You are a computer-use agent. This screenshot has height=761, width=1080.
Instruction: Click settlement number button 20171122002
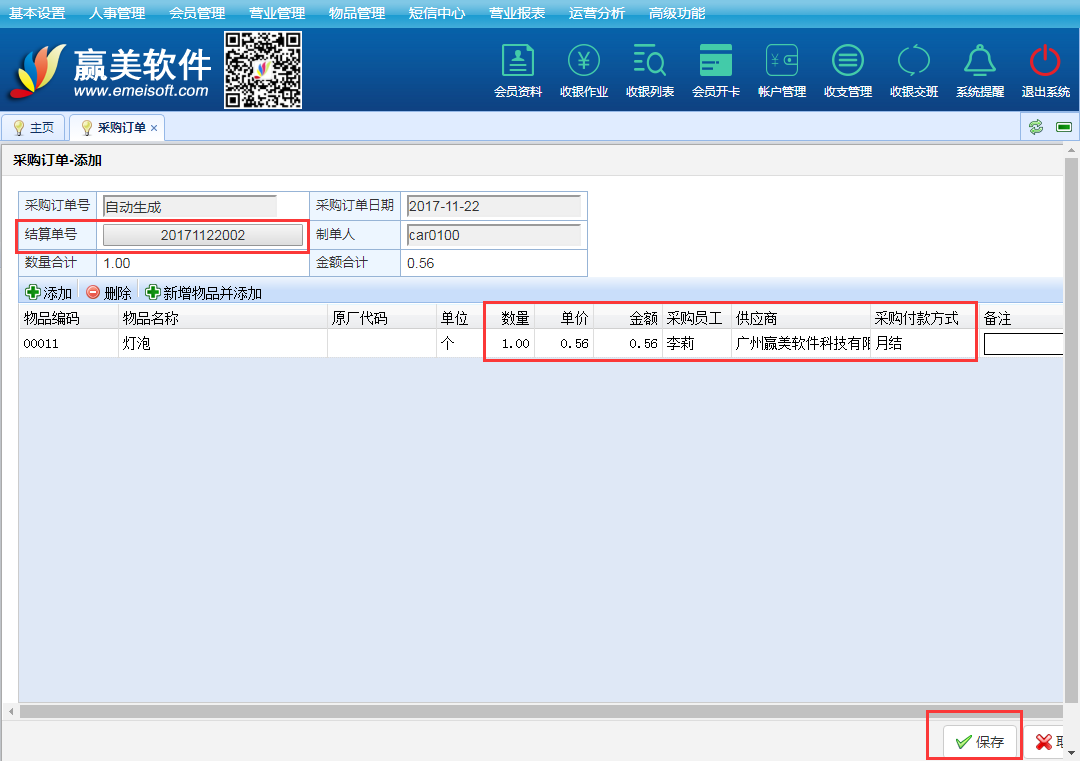click(x=203, y=235)
